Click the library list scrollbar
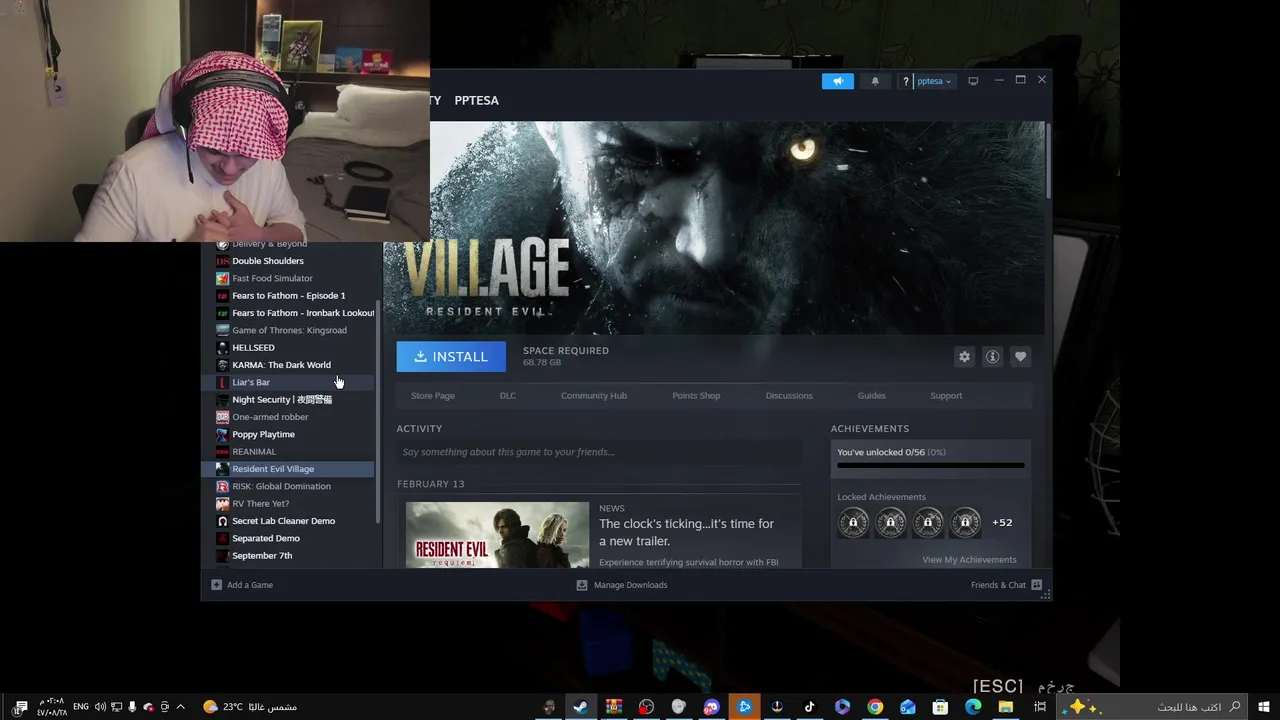The image size is (1280, 720). pos(378,410)
